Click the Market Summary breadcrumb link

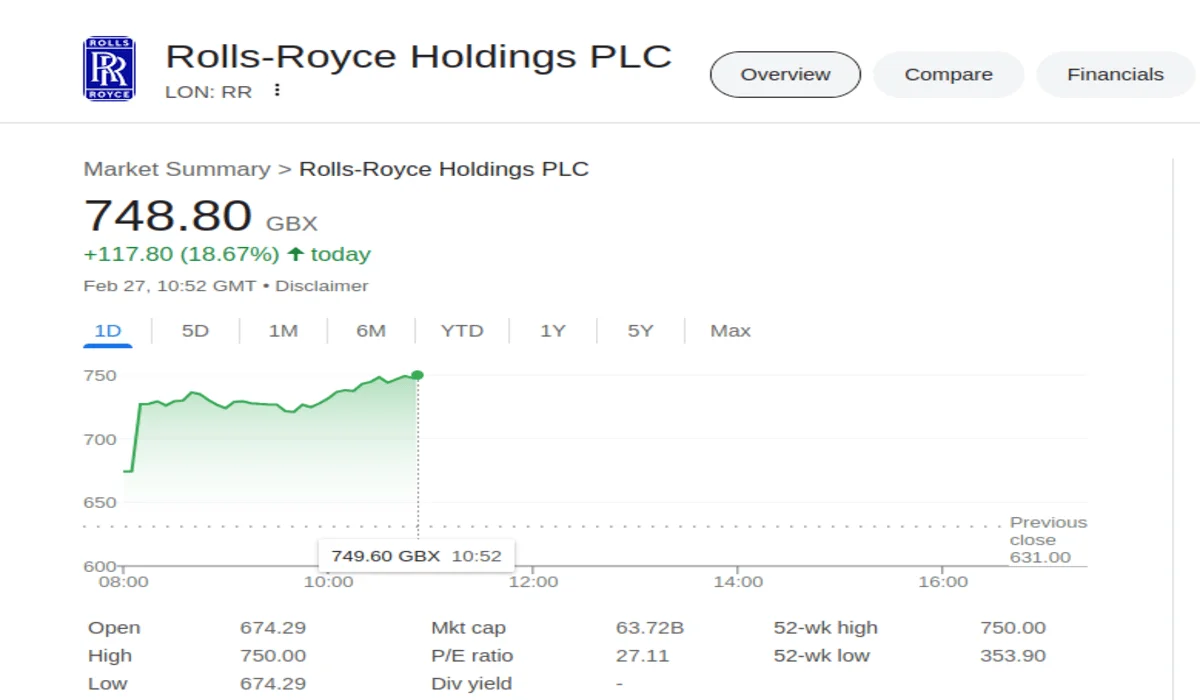pyautogui.click(x=177, y=169)
